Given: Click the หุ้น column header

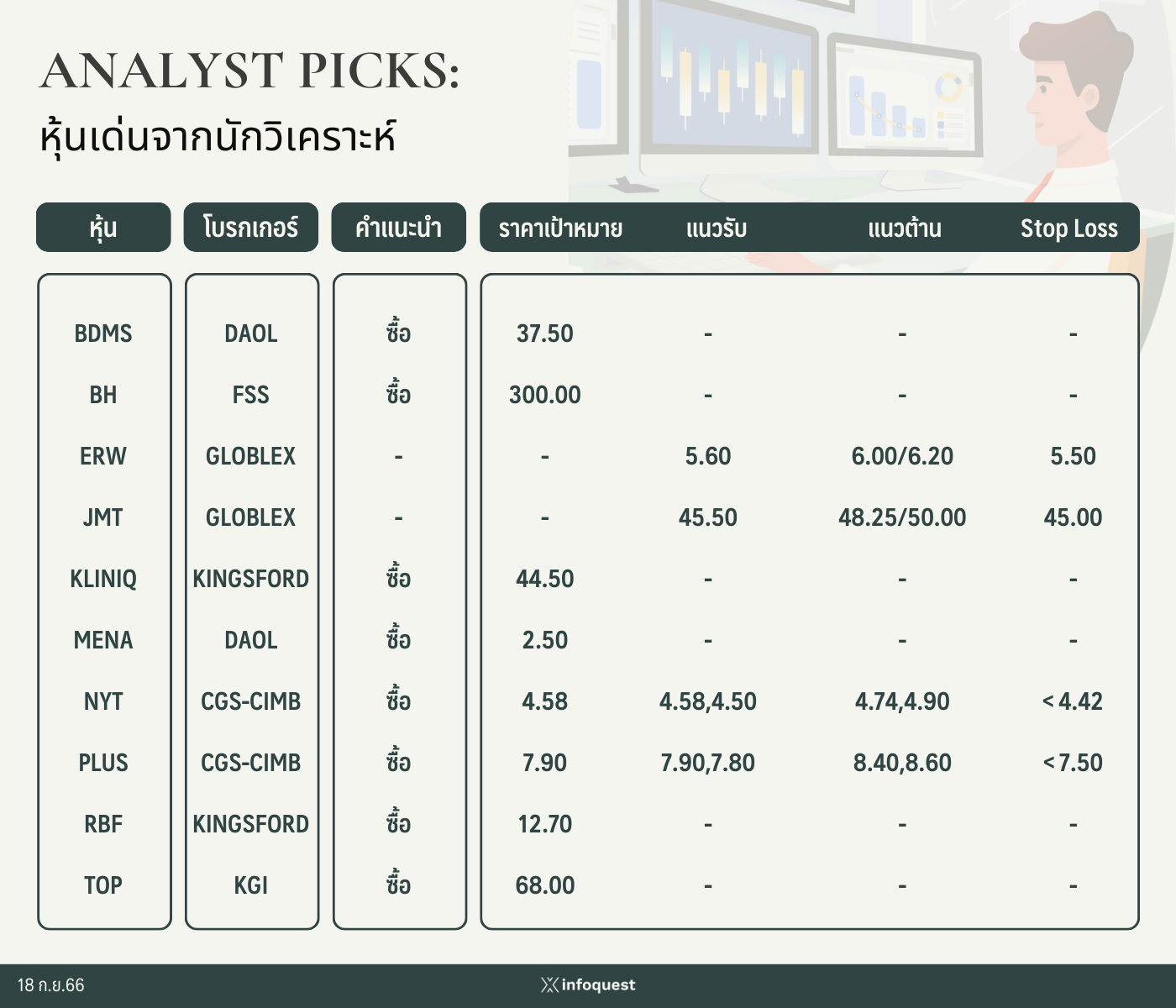Looking at the screenshot, I should pos(103,227).
